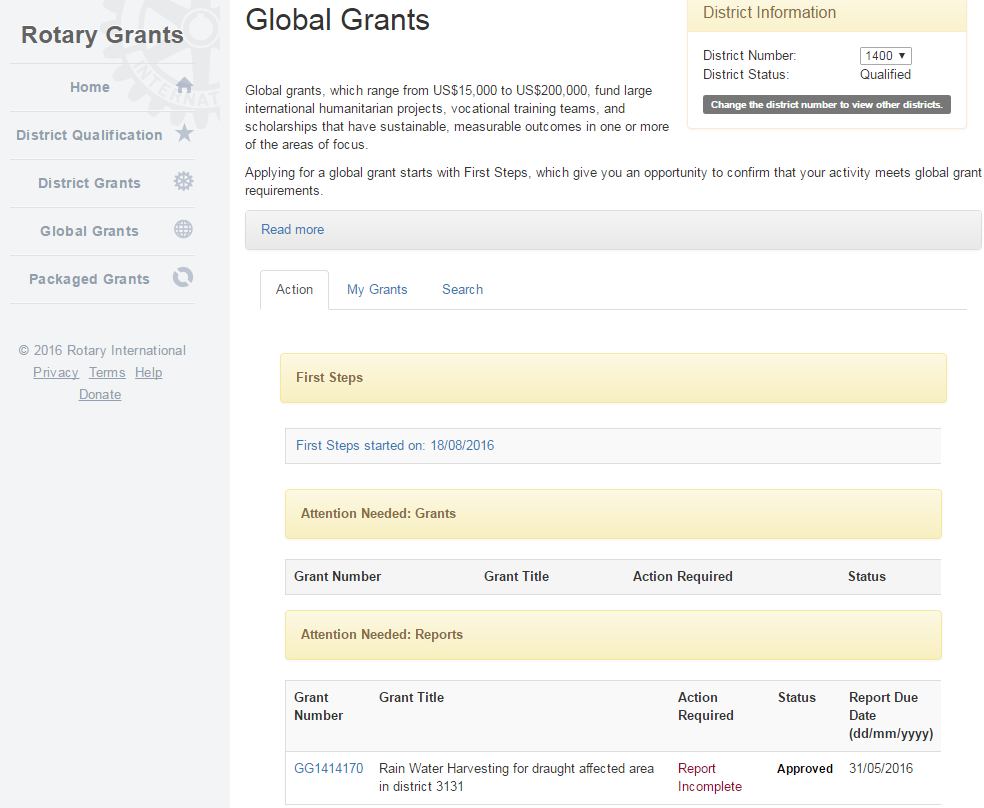The image size is (984, 808).
Task: Click the Donate footer link
Action: pyautogui.click(x=100, y=395)
